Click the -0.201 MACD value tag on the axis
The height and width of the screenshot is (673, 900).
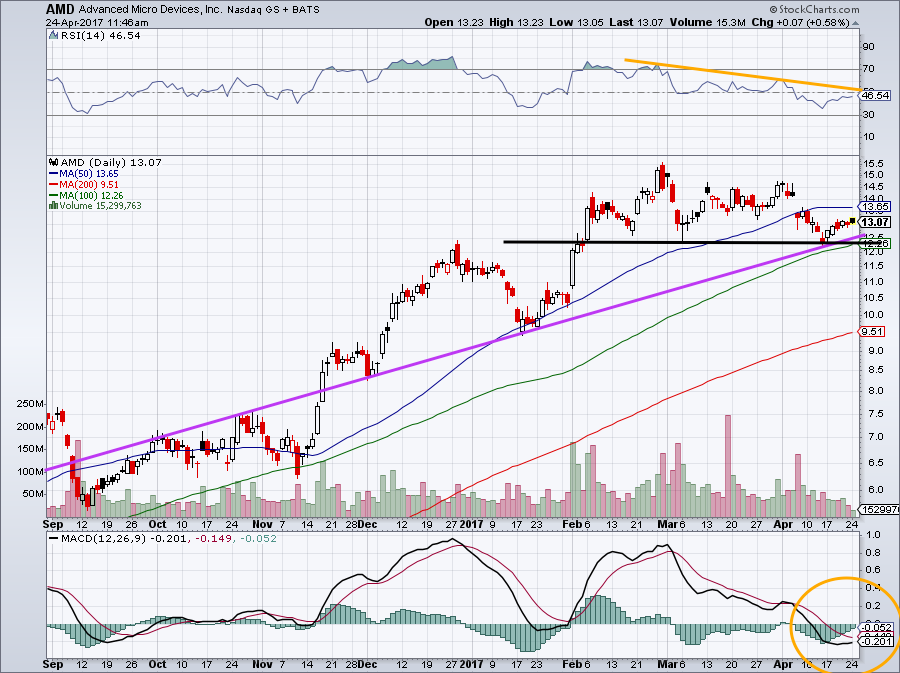click(876, 641)
